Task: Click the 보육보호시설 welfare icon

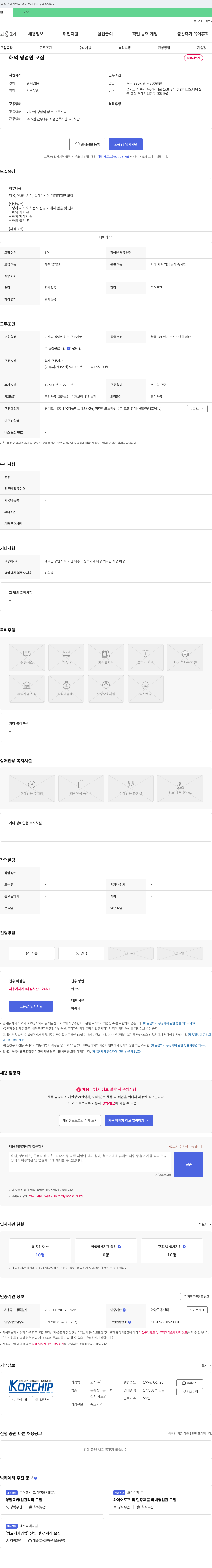Action: [x=106, y=689]
